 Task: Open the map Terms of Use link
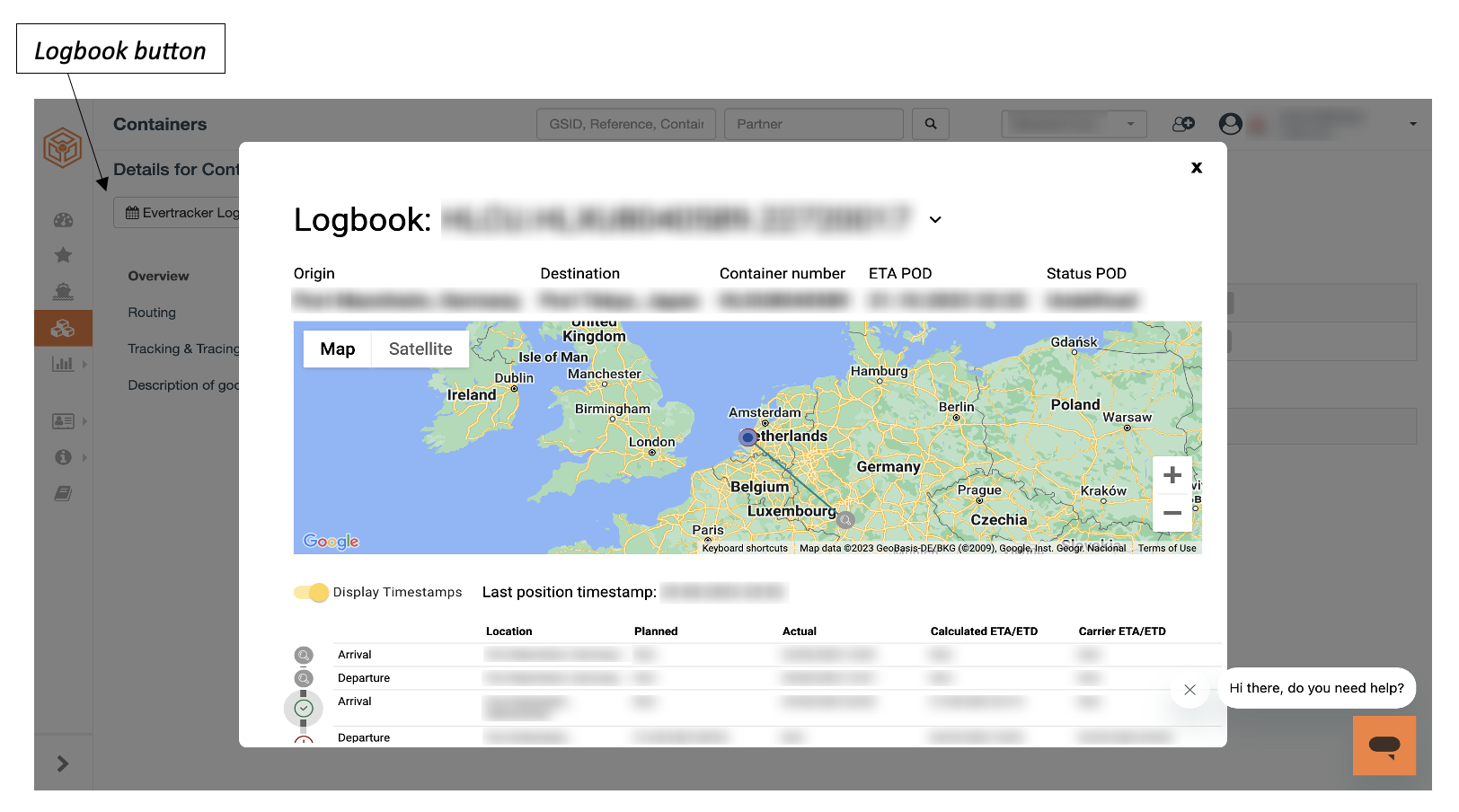click(x=1167, y=548)
